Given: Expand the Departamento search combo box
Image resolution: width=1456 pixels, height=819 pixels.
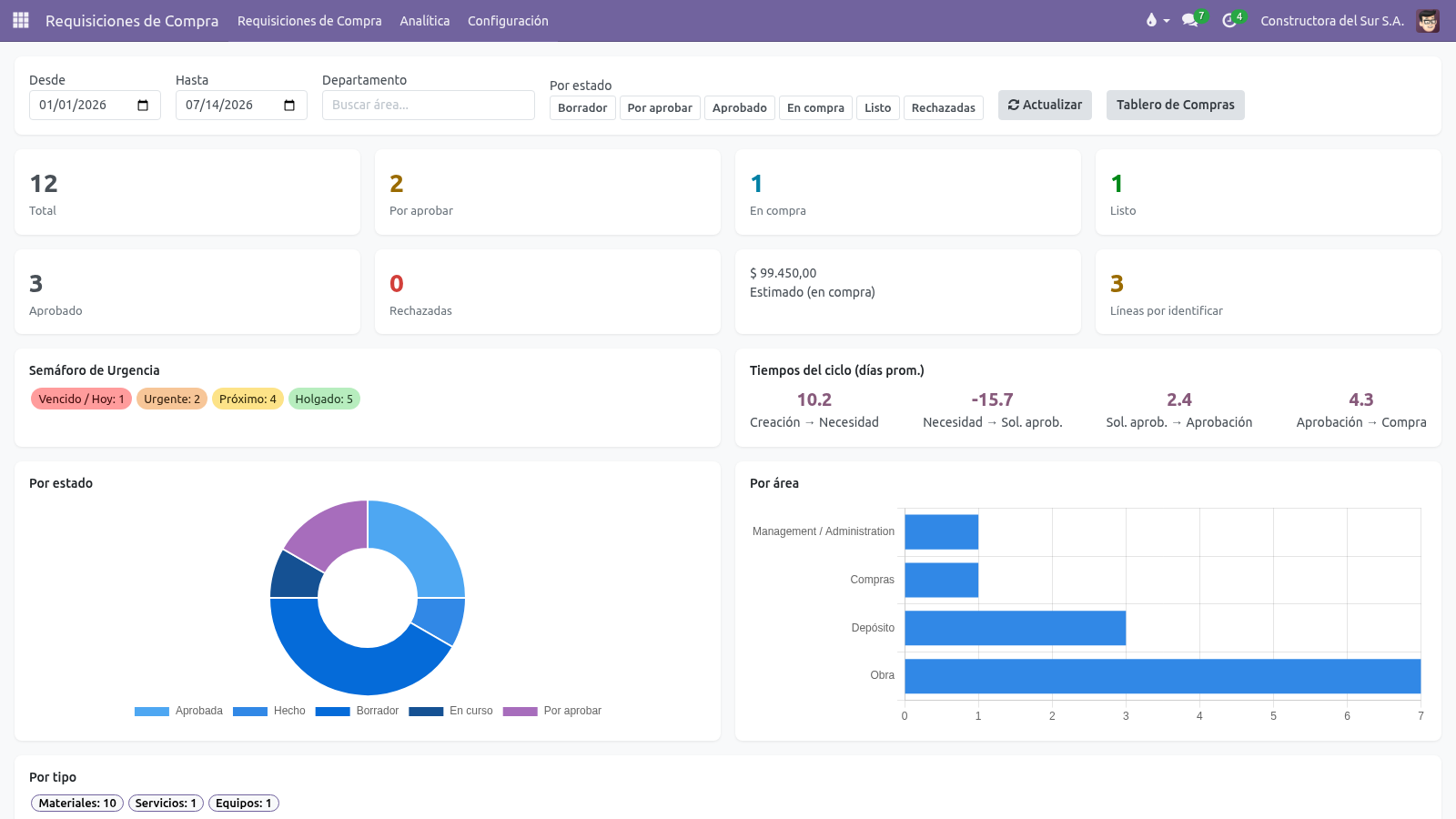Looking at the screenshot, I should tap(429, 105).
